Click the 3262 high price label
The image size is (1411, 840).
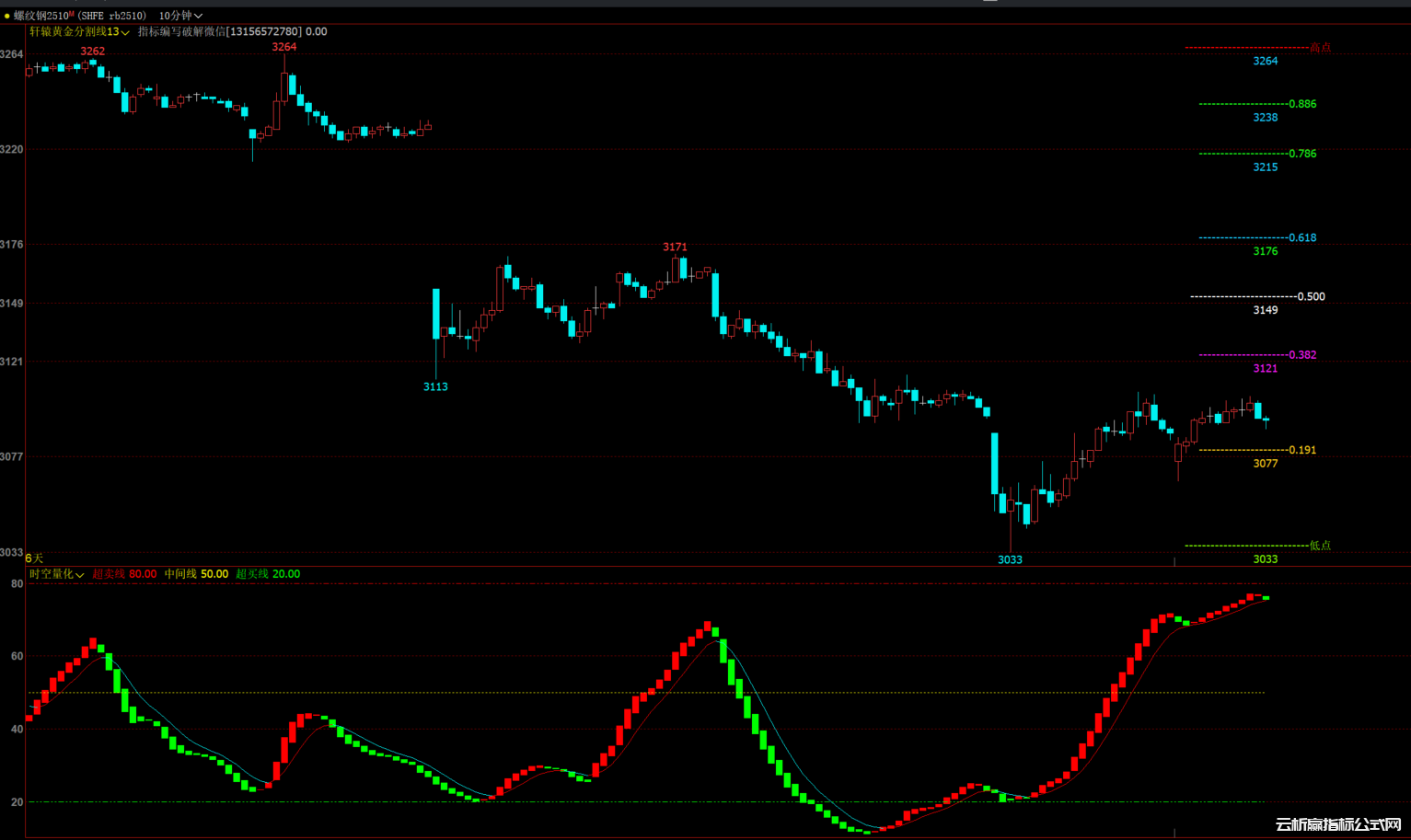coord(92,52)
